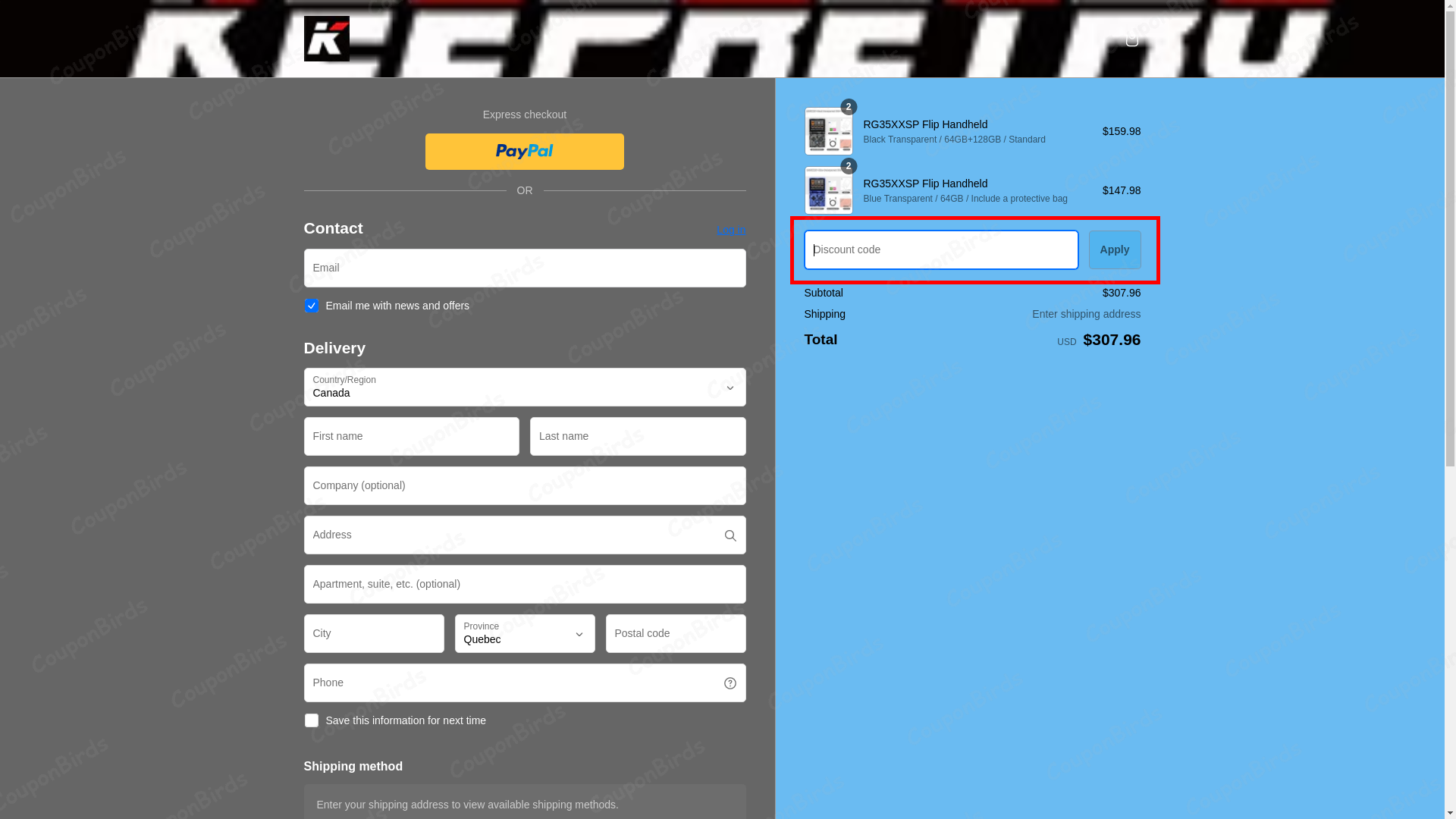The width and height of the screenshot is (1456, 819).
Task: Focus the Apartment, suite field
Action: [x=525, y=585]
